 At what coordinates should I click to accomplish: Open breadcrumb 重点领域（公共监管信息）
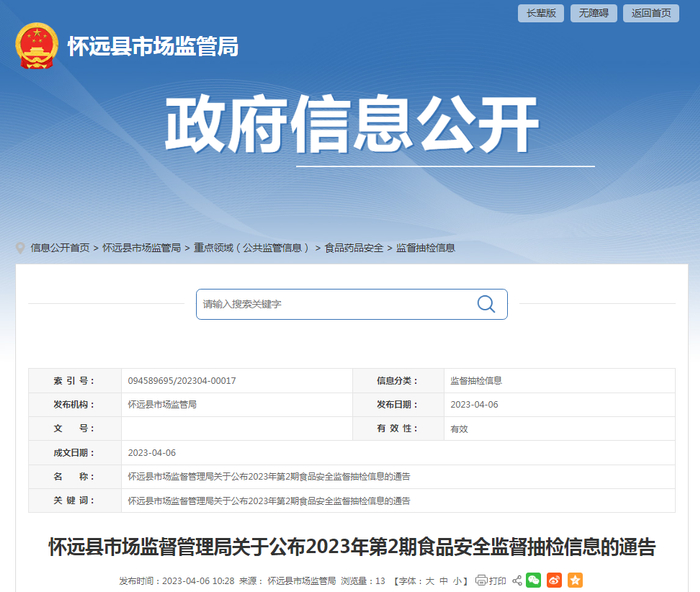(252, 248)
